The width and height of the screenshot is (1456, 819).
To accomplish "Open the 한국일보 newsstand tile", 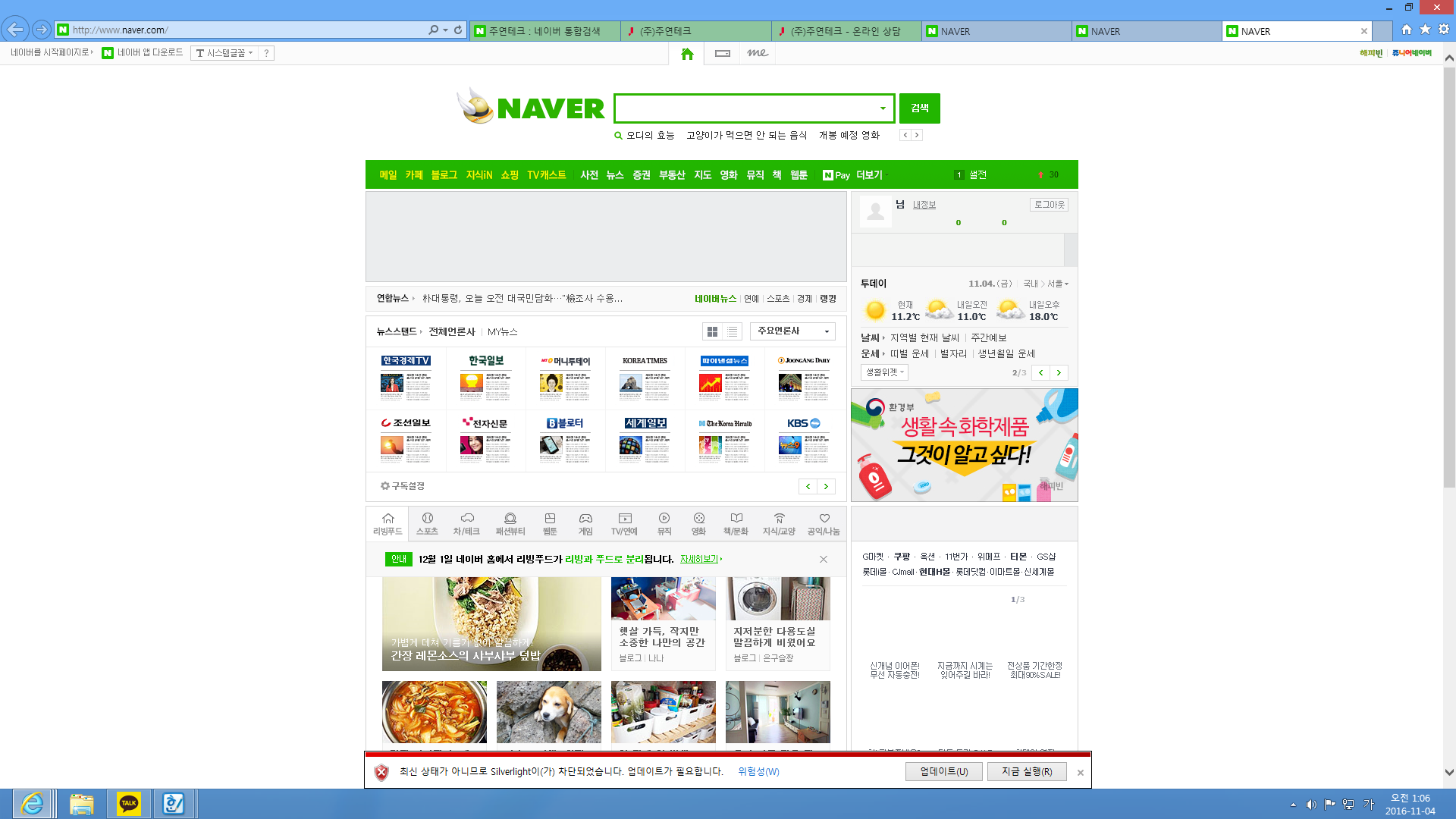I will click(x=486, y=378).
